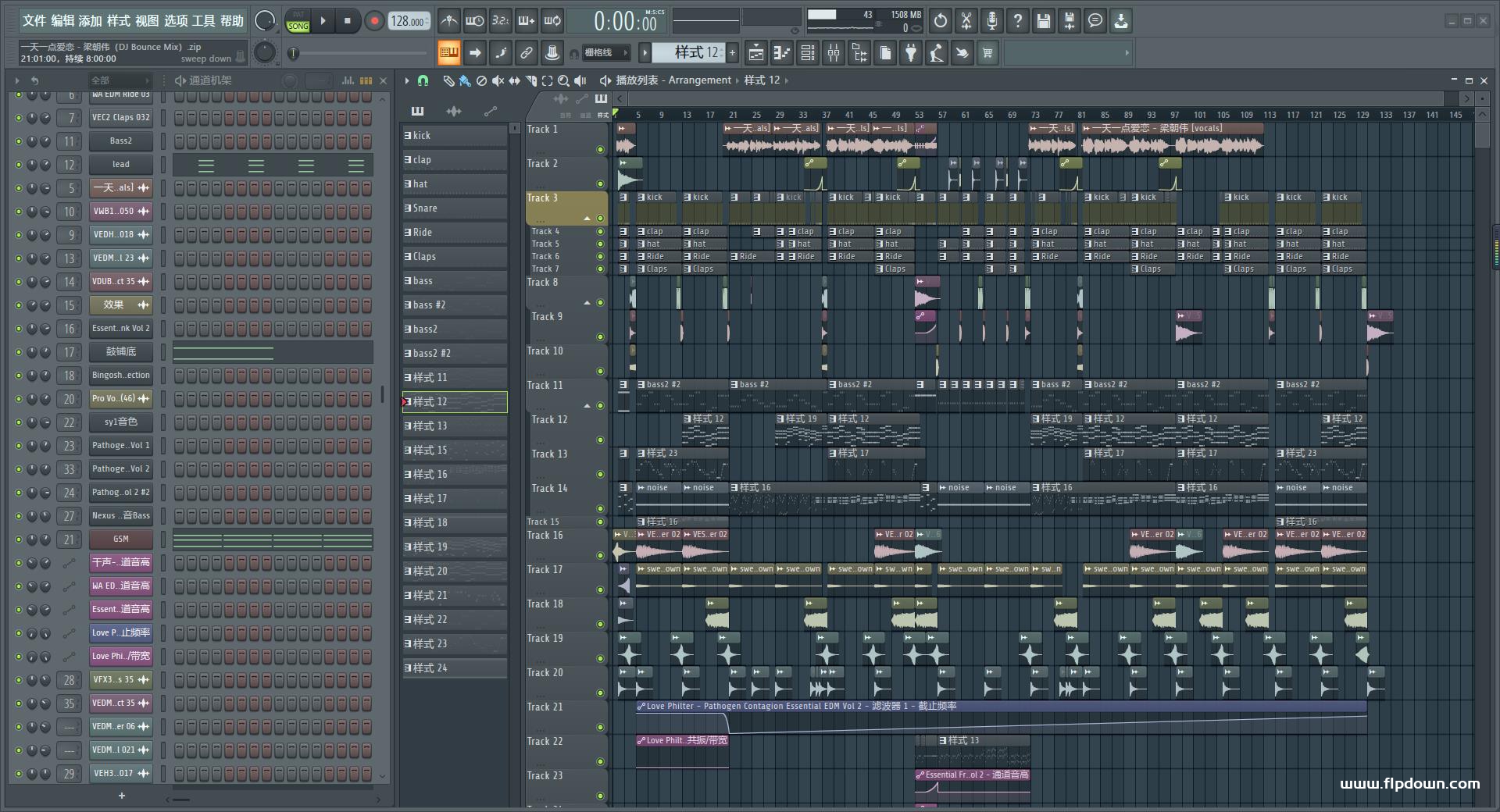The height and width of the screenshot is (812, 1500).
Task: Open the channel rack view icon
Action: pos(808,53)
